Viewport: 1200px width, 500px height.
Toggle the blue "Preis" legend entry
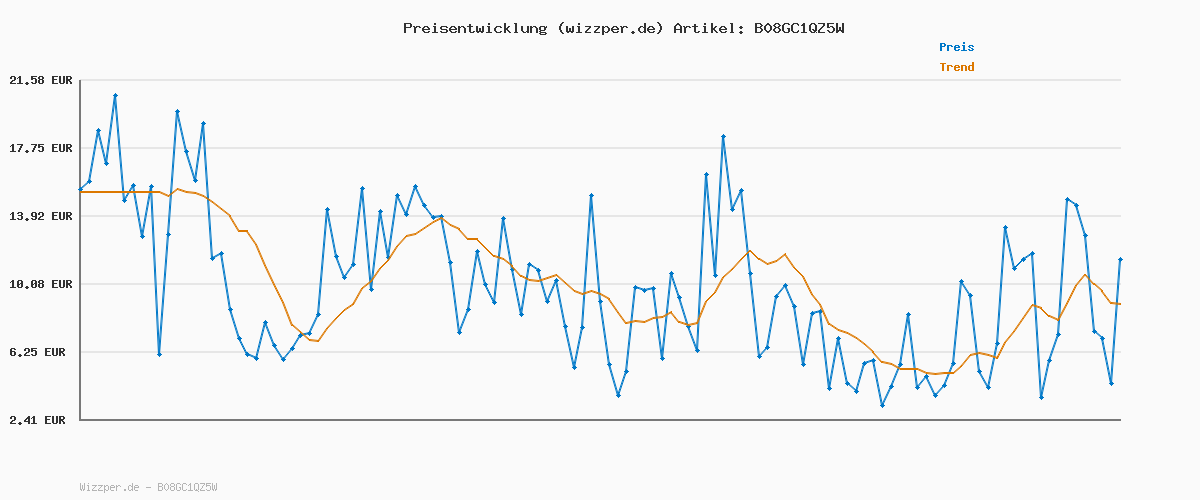(x=956, y=47)
